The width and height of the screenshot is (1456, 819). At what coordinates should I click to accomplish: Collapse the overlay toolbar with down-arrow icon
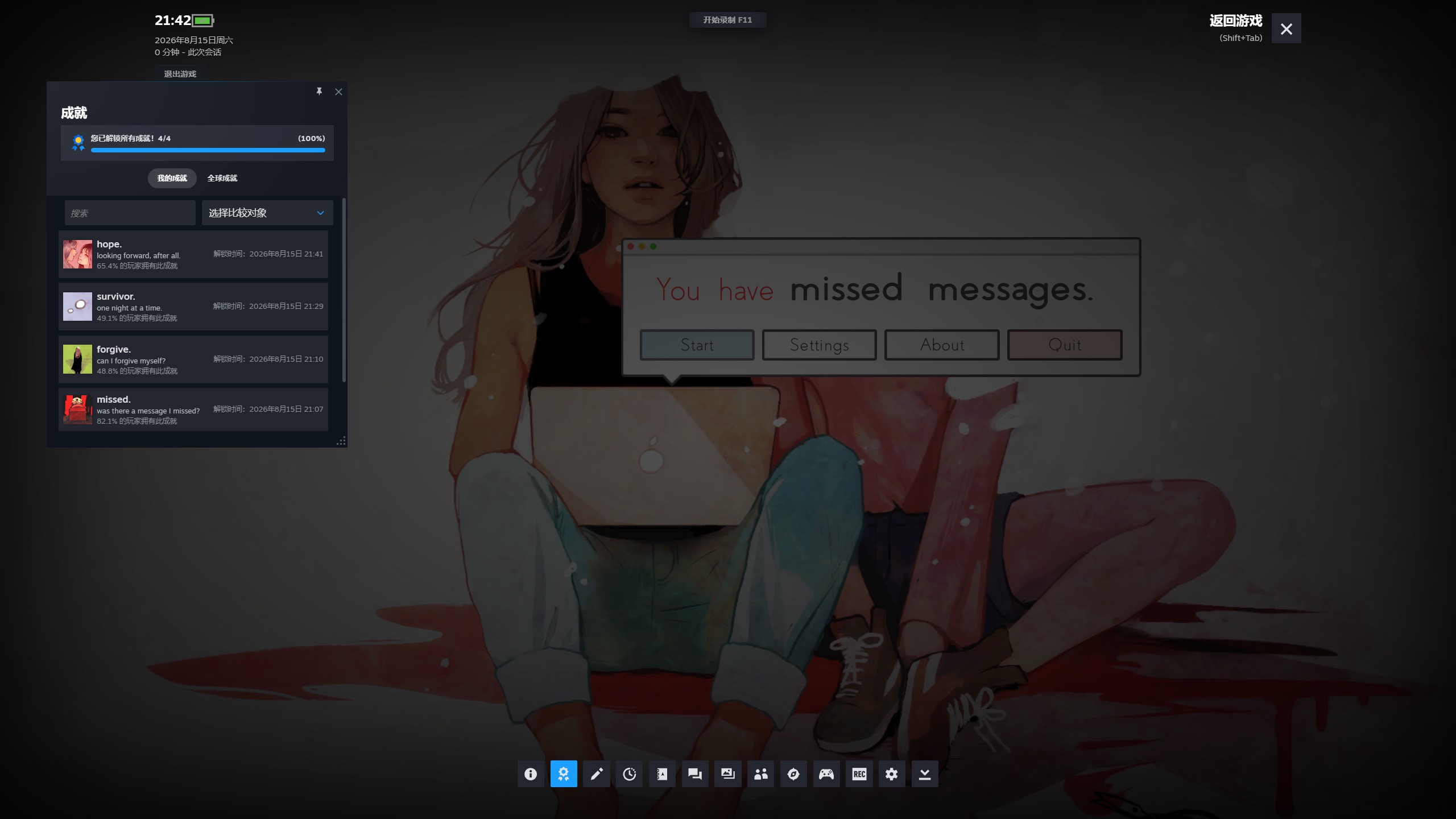pyautogui.click(x=925, y=774)
